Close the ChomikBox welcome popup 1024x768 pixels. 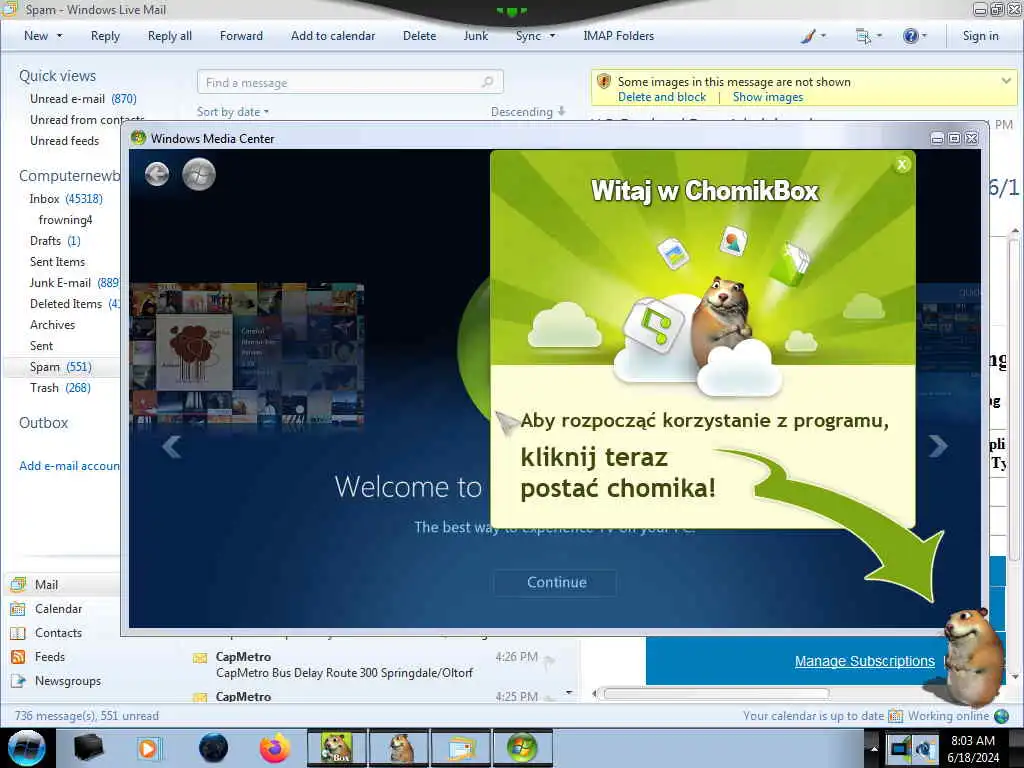pos(902,165)
